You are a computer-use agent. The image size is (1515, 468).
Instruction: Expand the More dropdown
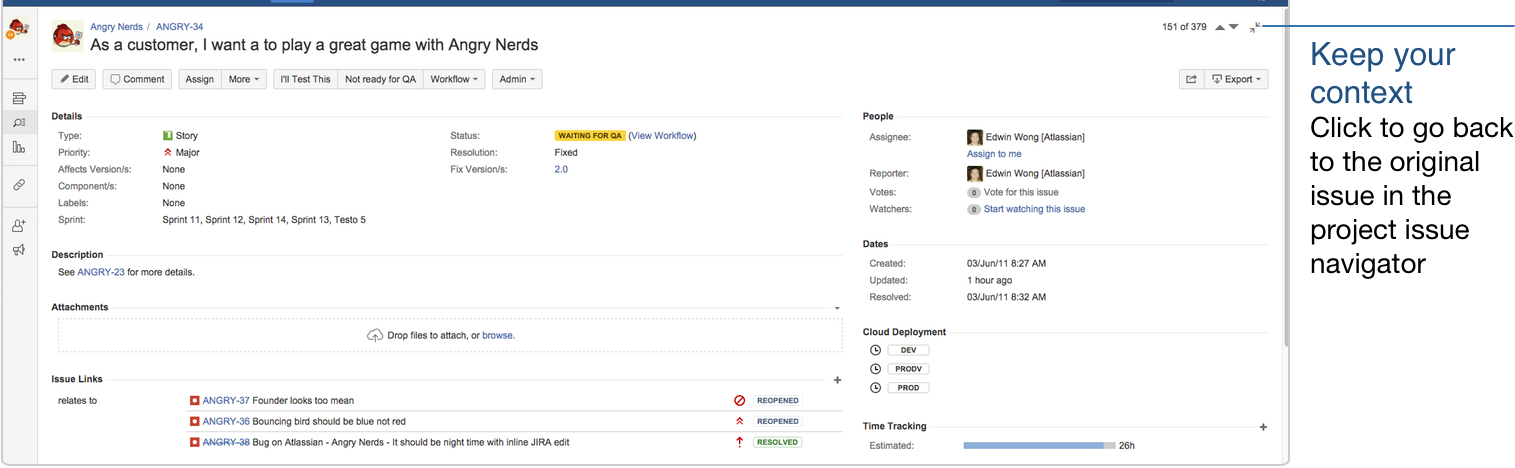click(244, 79)
